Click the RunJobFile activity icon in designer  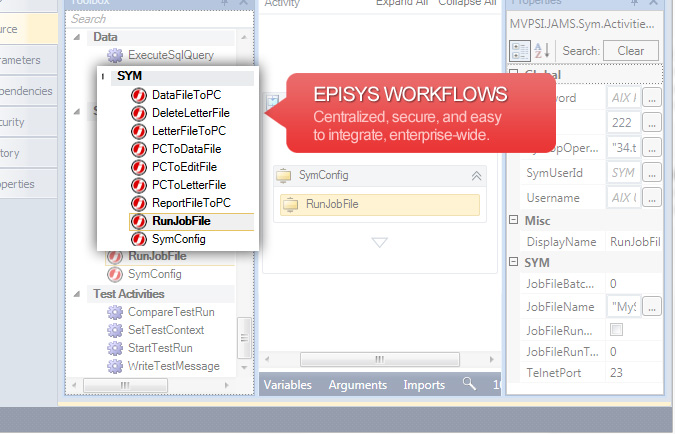tap(291, 205)
